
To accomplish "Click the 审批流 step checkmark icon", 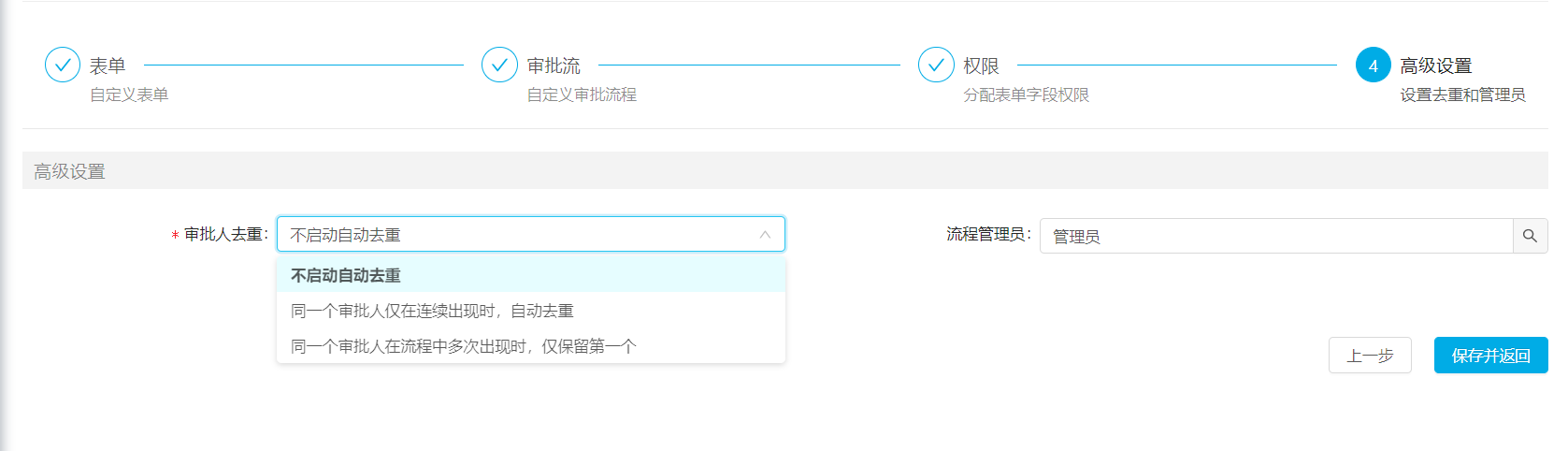I will (499, 65).
